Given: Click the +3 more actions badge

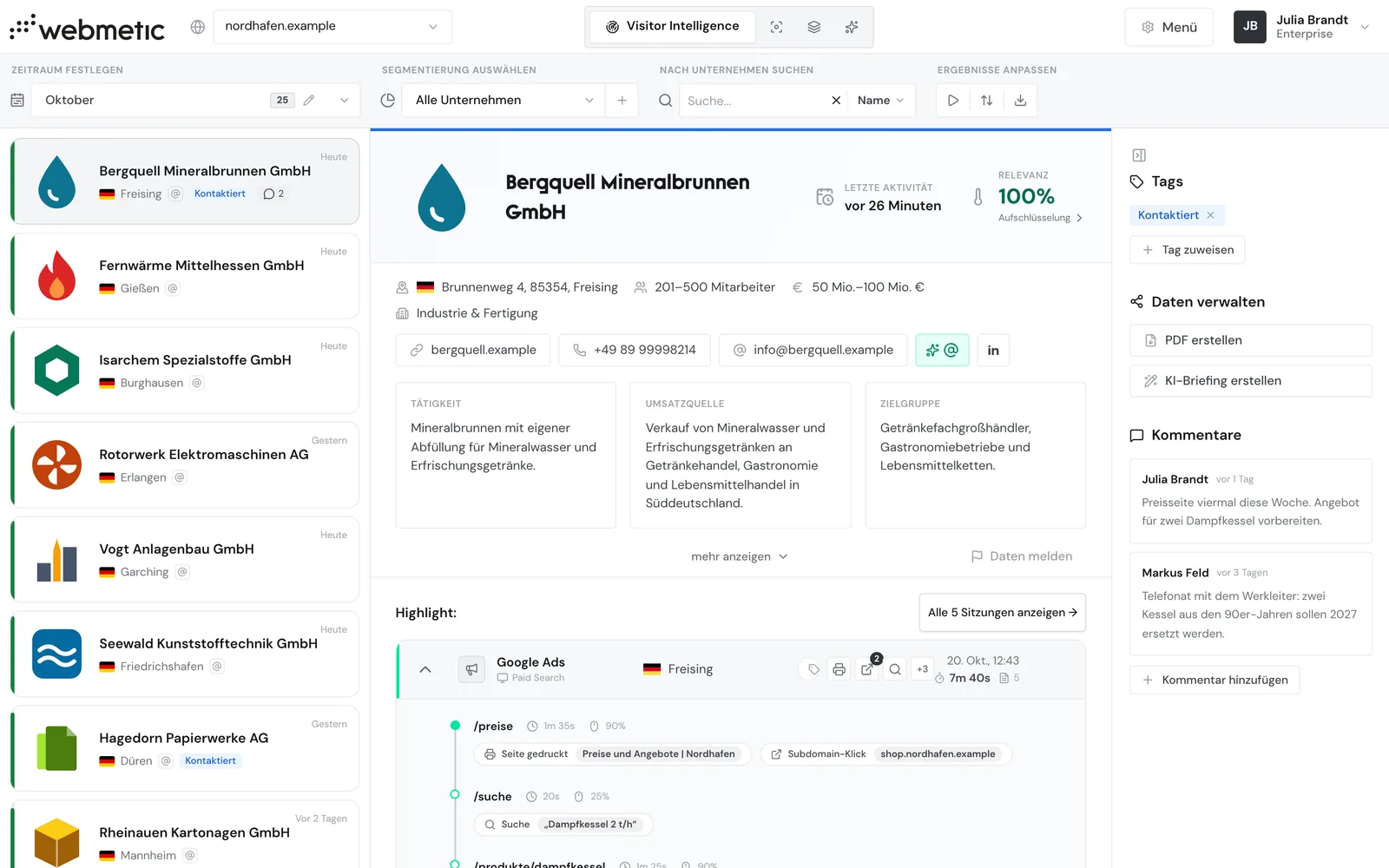Looking at the screenshot, I should click(922, 669).
